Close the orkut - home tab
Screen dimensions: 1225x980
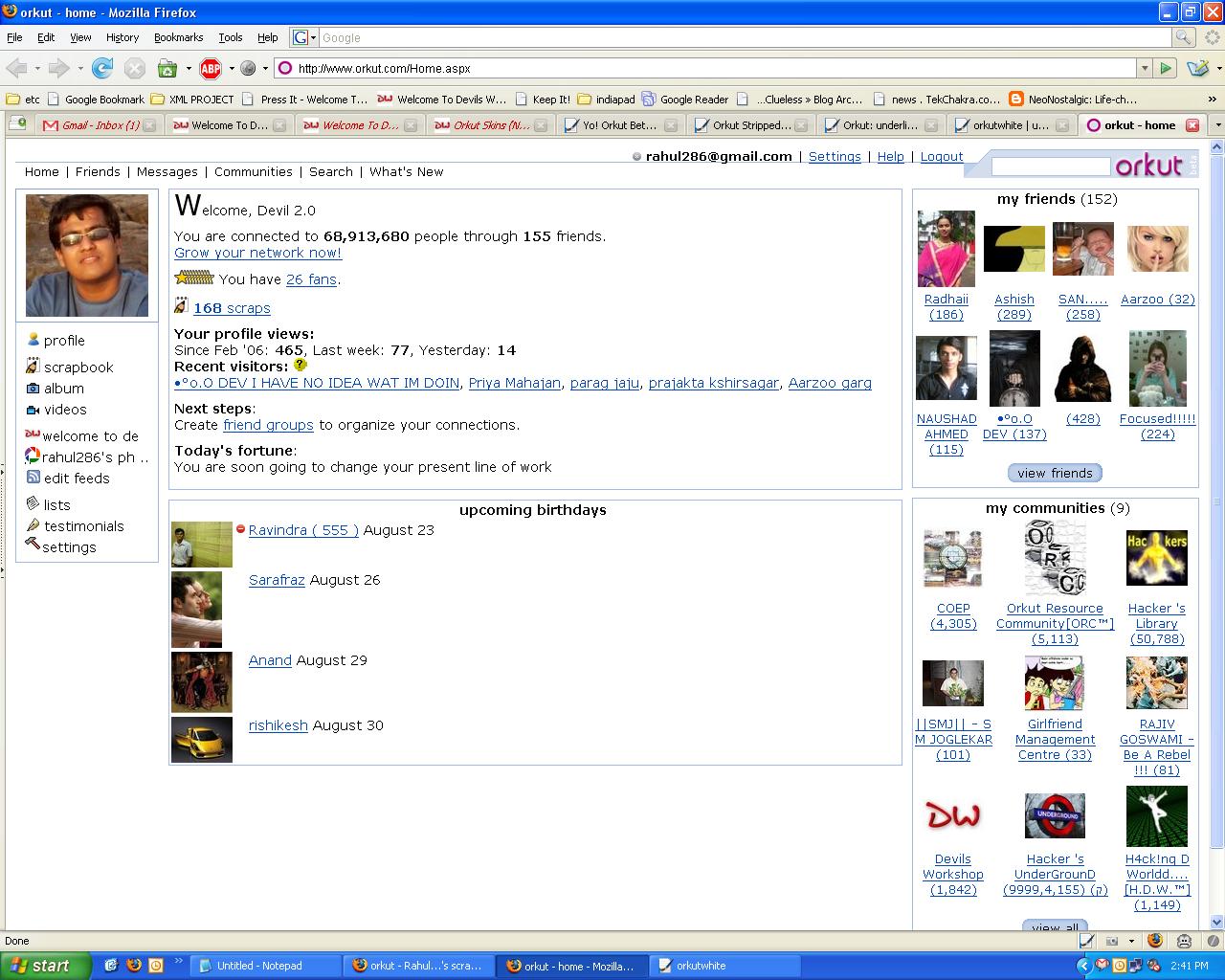click(1192, 125)
